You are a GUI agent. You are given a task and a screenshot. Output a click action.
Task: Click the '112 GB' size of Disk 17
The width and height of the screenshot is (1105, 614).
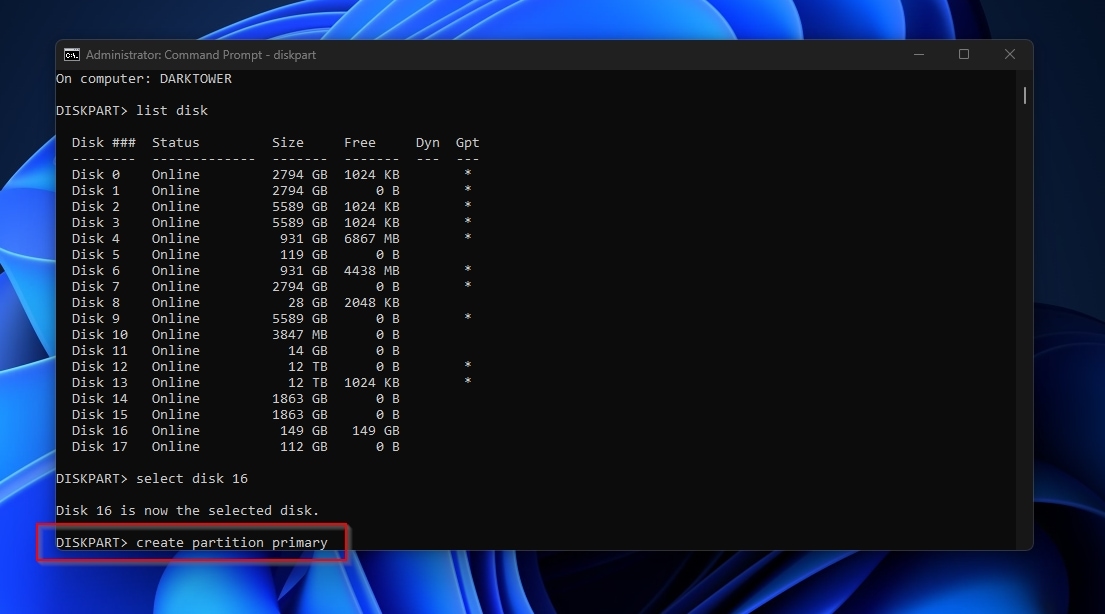tap(304, 446)
